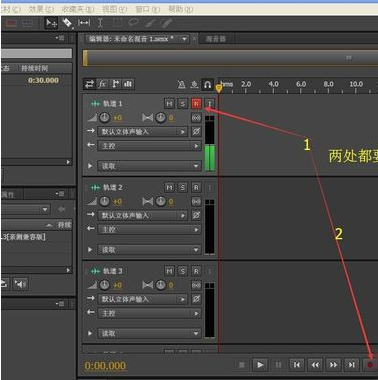The height and width of the screenshot is (380, 378).
Task: Click the Stop transport button
Action: (242, 365)
